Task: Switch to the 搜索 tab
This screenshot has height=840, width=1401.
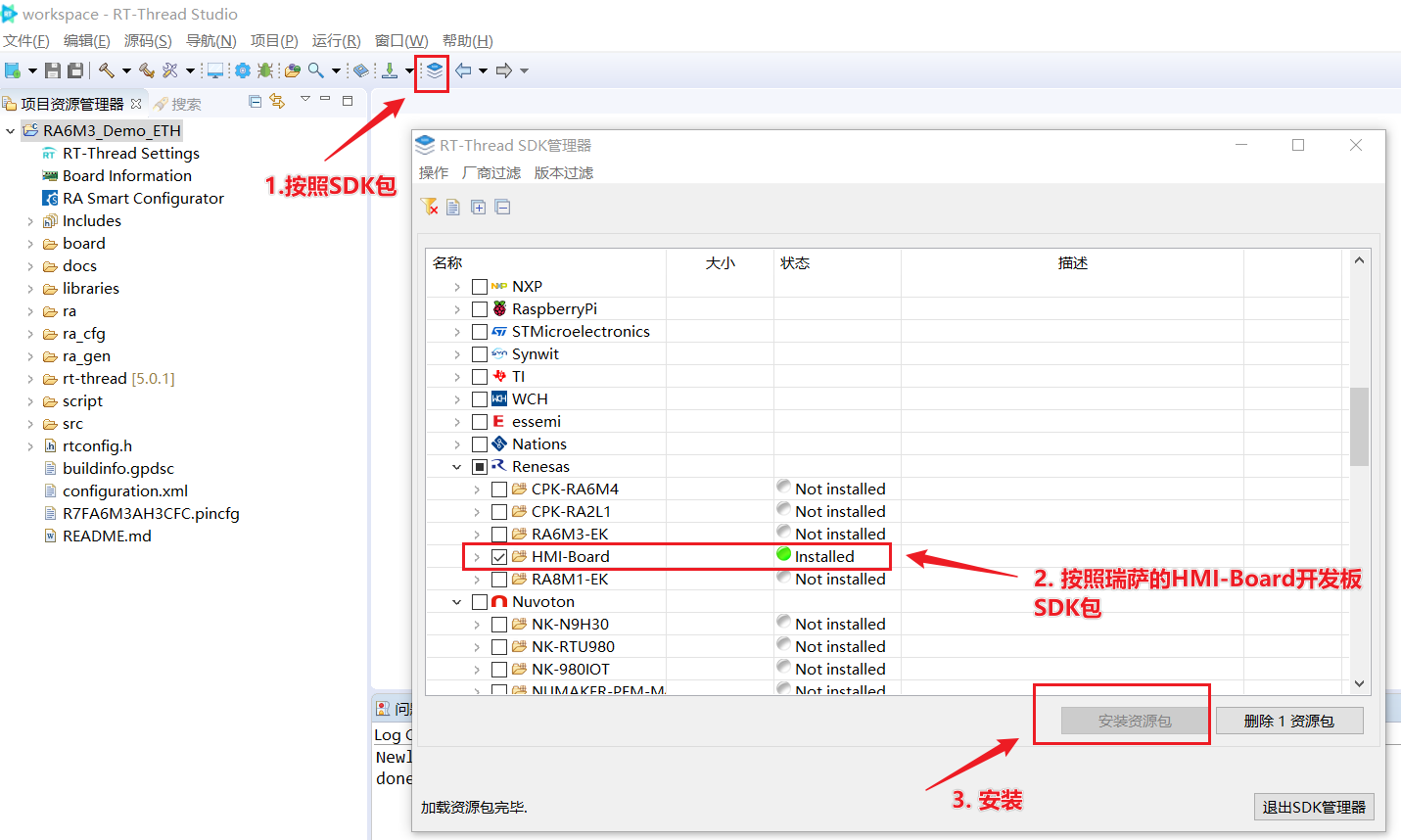Action: point(177,104)
